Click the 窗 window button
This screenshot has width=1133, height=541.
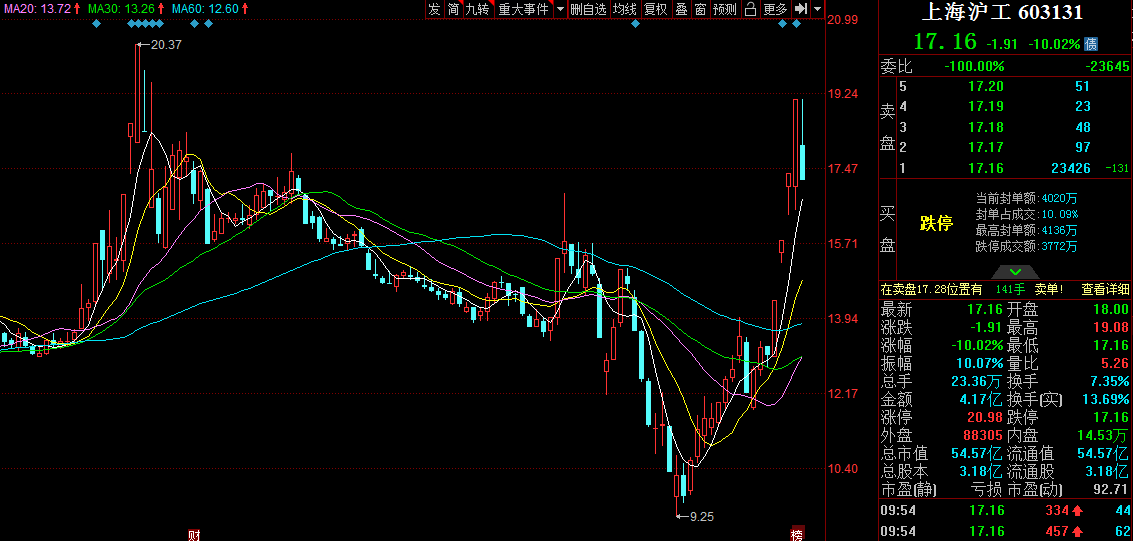click(700, 9)
